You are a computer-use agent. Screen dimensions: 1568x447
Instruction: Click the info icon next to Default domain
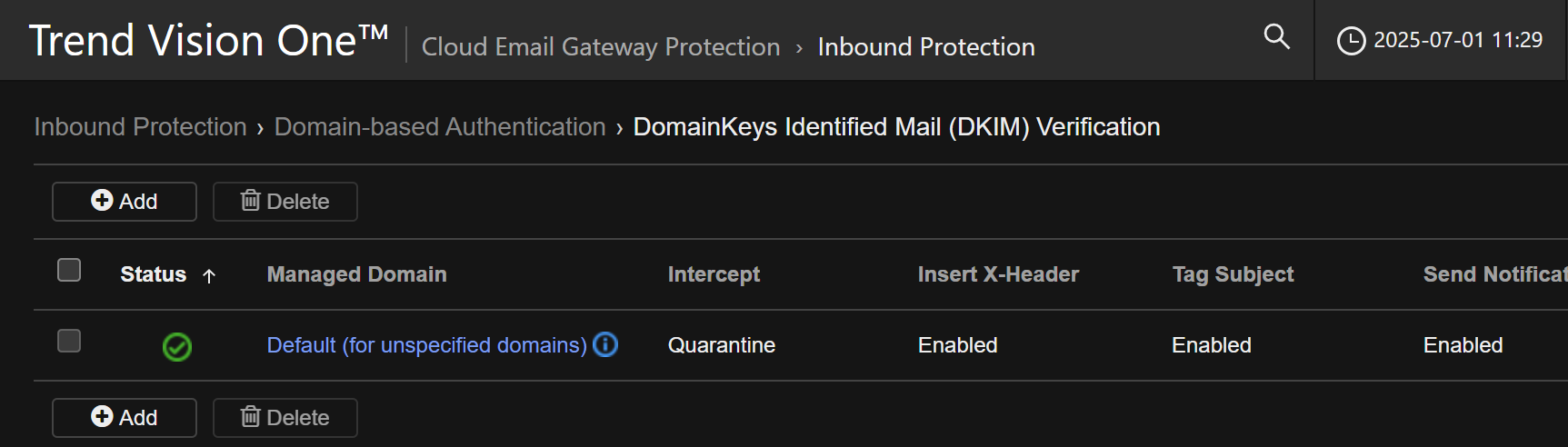click(605, 344)
